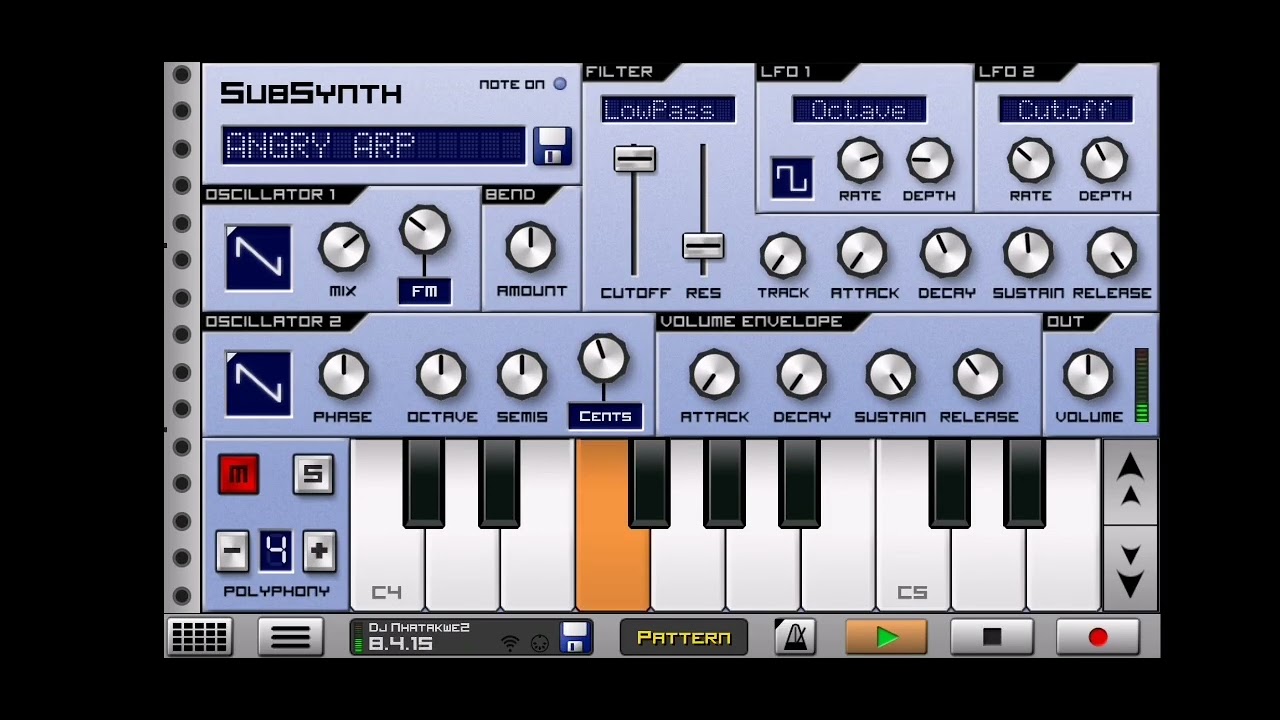This screenshot has width=1280, height=720.
Task: Click the filter Cutoff slider handle
Action: [x=634, y=159]
